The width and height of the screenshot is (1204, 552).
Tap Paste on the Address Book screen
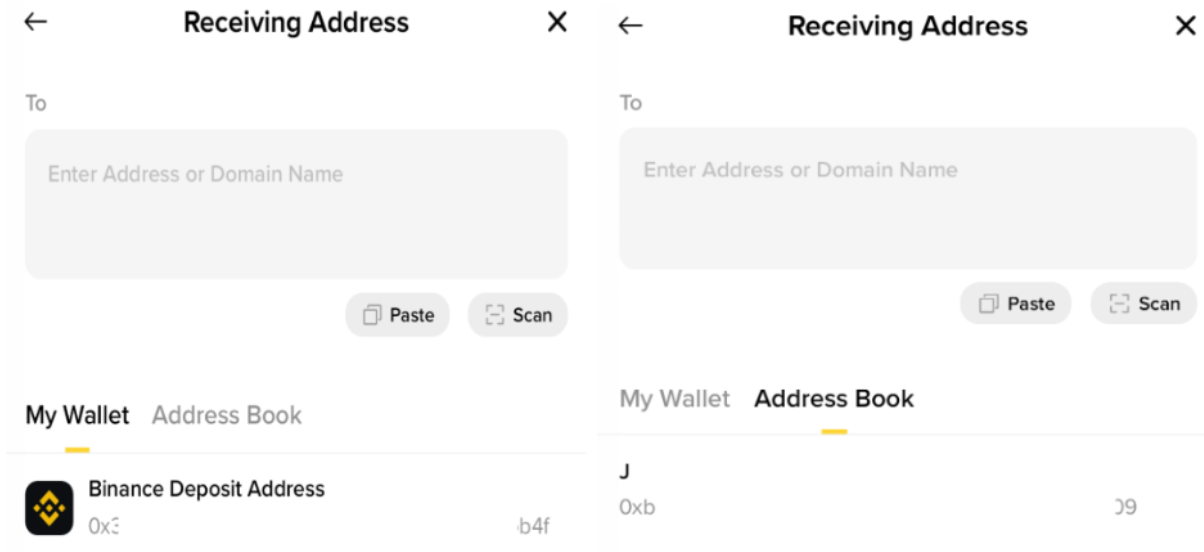pyautogui.click(x=1016, y=304)
